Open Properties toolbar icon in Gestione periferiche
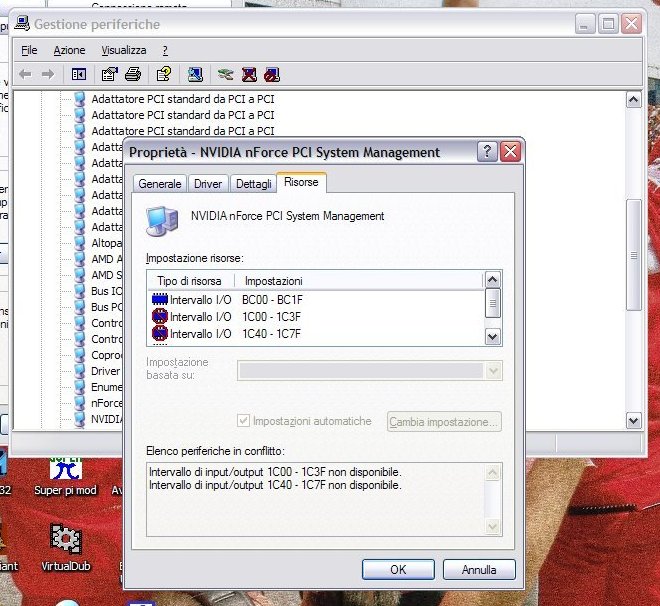Viewport: 660px width, 606px height. [x=109, y=74]
